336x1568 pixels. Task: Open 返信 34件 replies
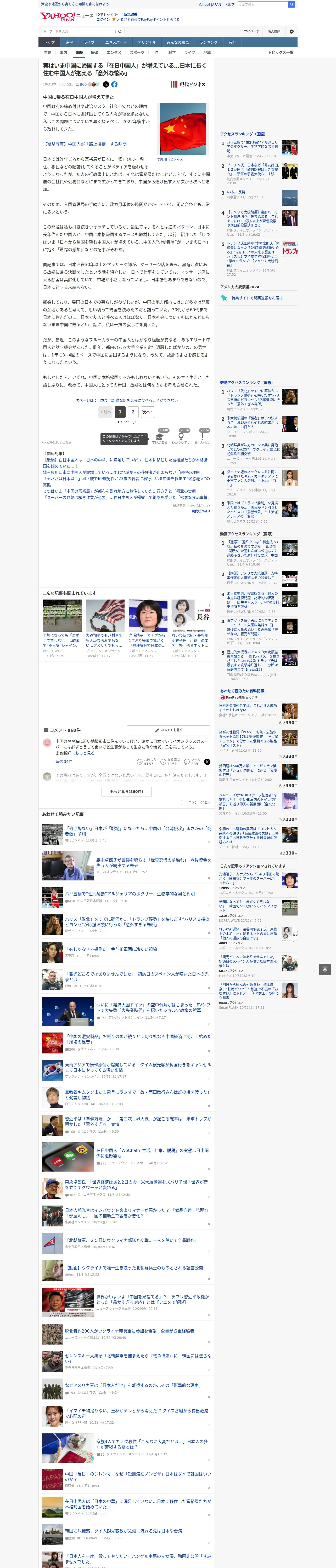click(63, 762)
